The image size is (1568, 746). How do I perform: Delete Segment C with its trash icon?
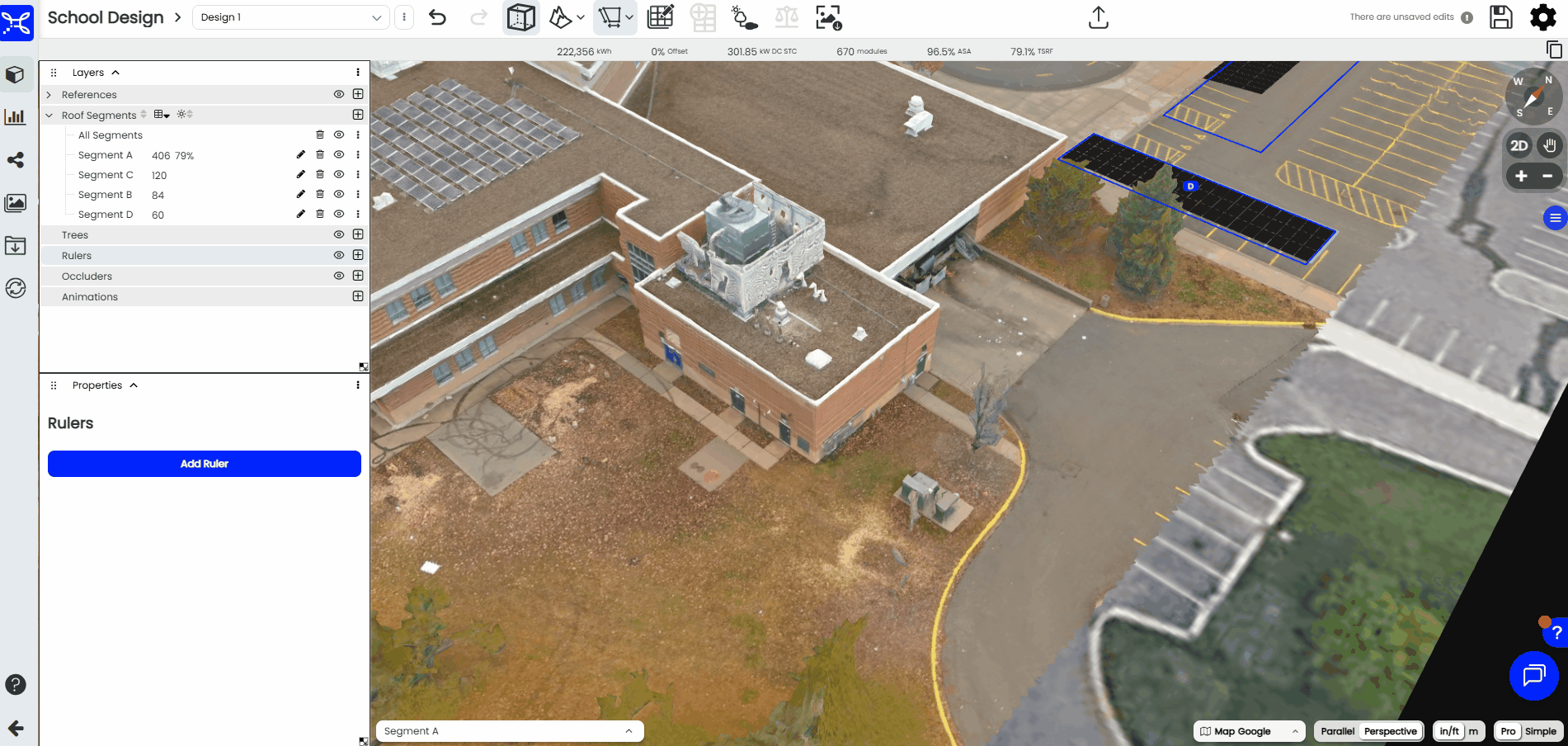(x=320, y=175)
